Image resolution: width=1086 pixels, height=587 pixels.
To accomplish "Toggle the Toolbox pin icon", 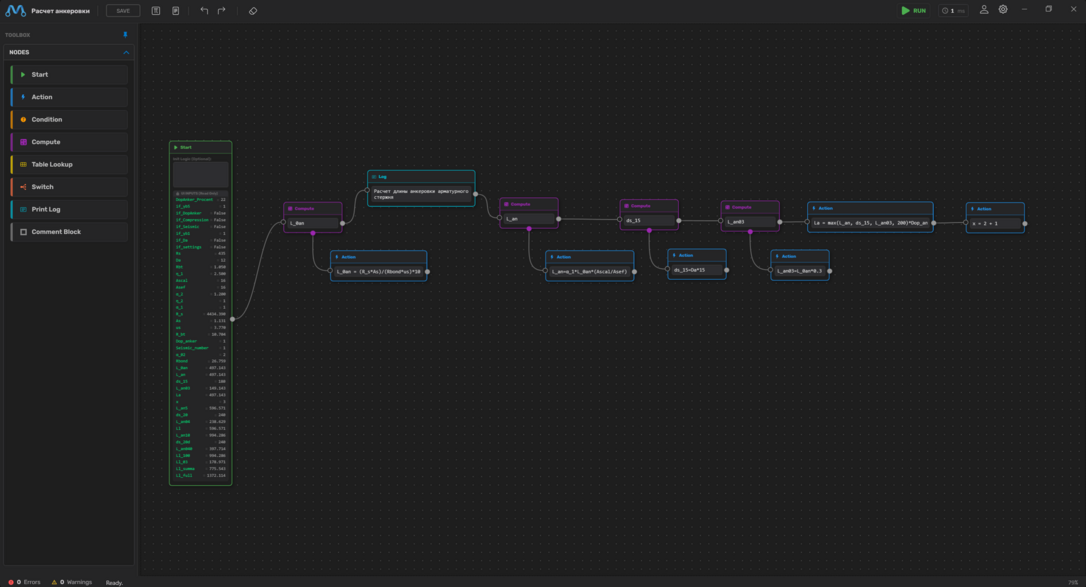I will click(125, 35).
